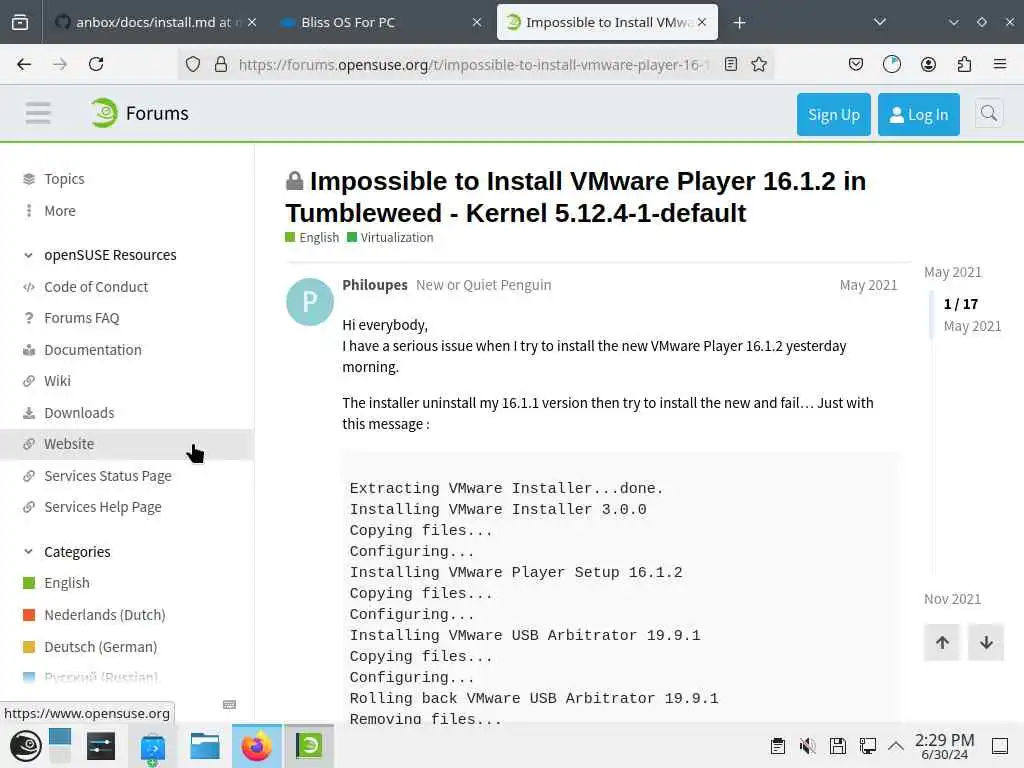Open the Nederlands (Dutch) category
This screenshot has width=1024, height=768.
tap(104, 615)
